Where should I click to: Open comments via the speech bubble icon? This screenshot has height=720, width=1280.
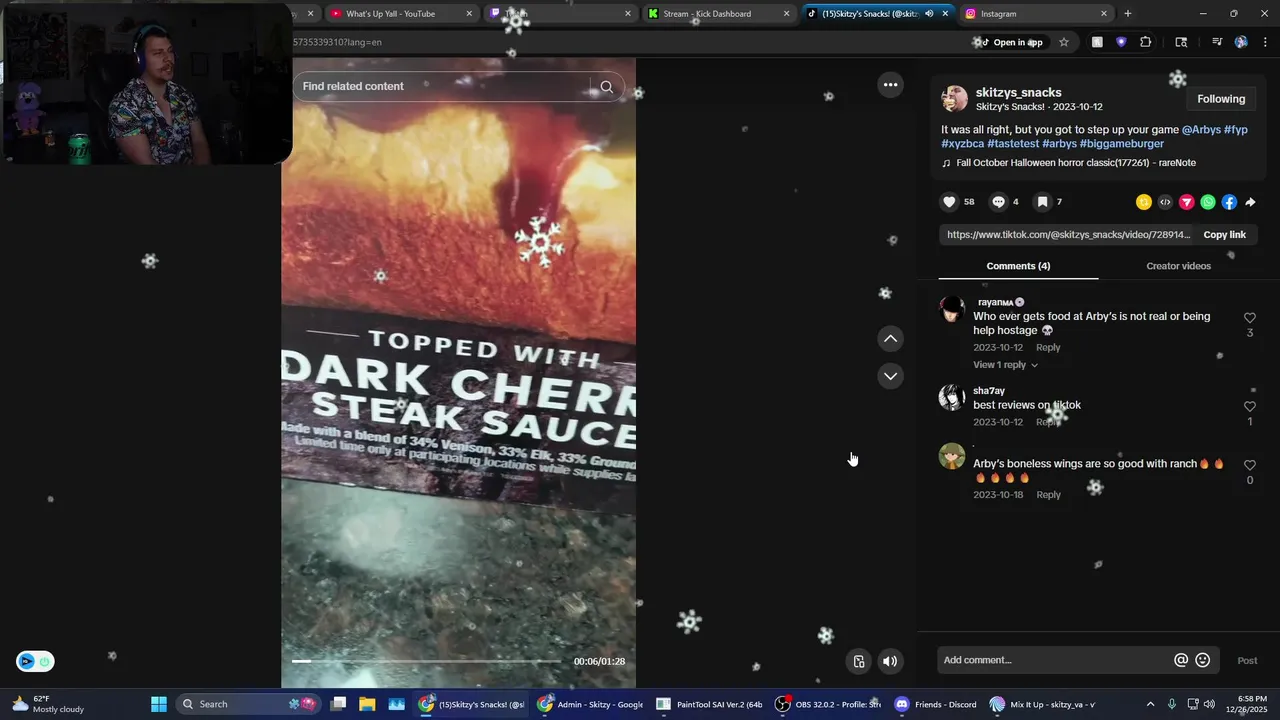tap(998, 202)
